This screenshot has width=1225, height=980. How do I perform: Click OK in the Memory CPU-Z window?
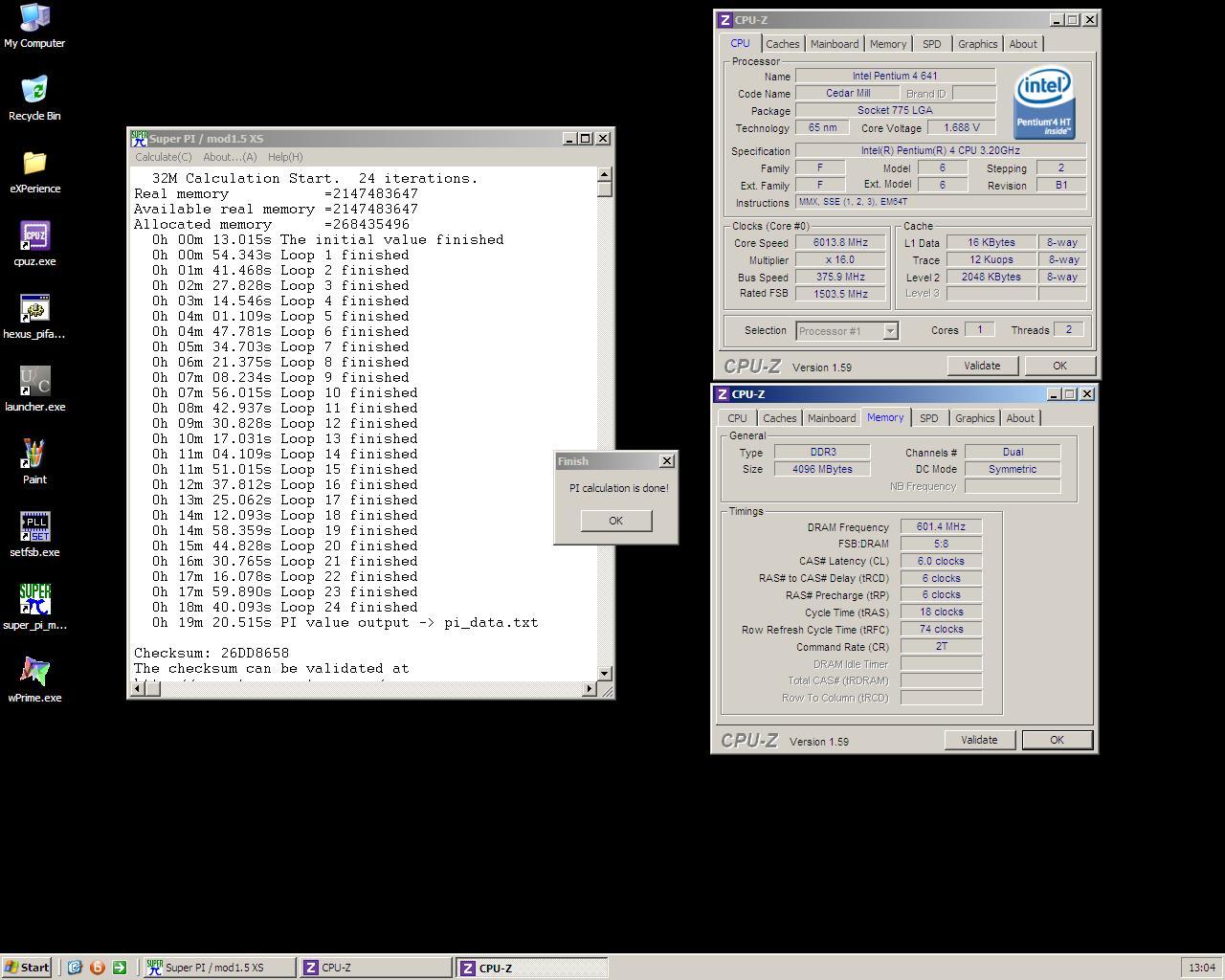tap(1057, 740)
